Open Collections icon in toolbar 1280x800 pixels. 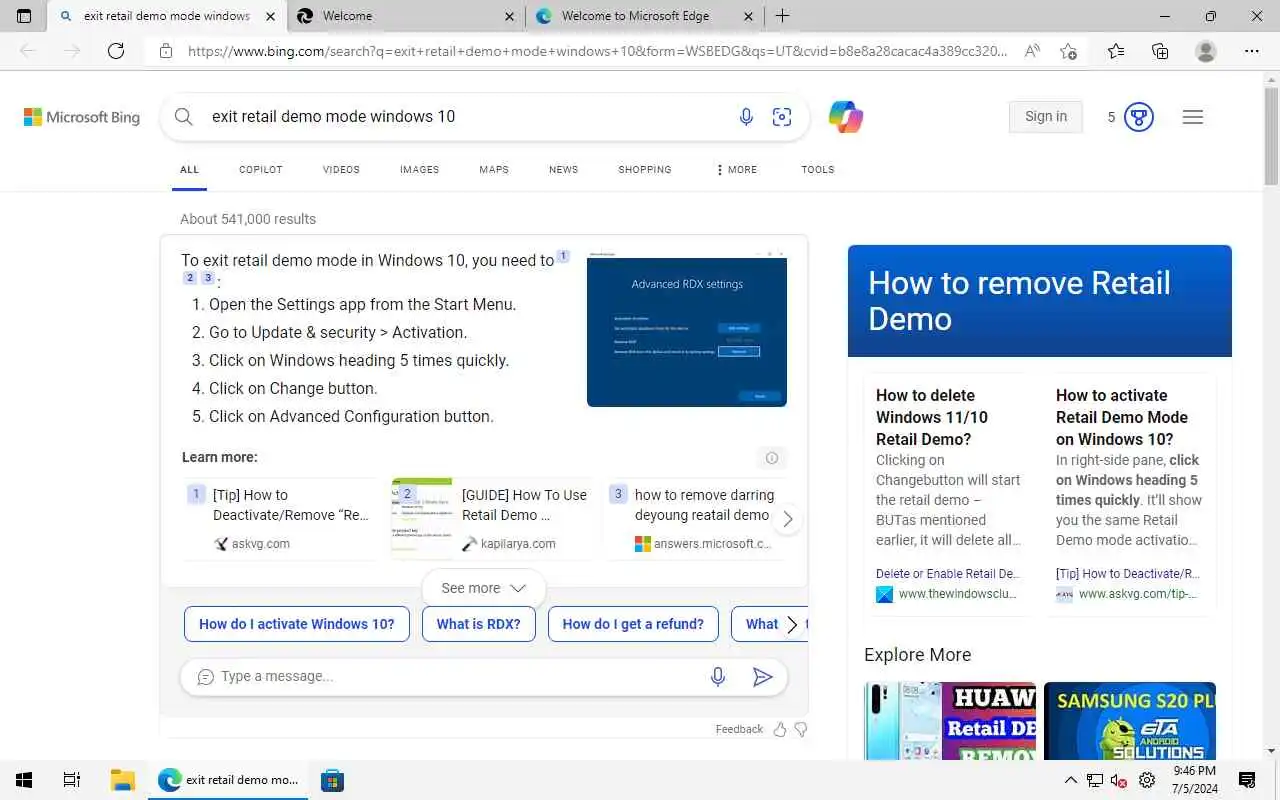1160,51
